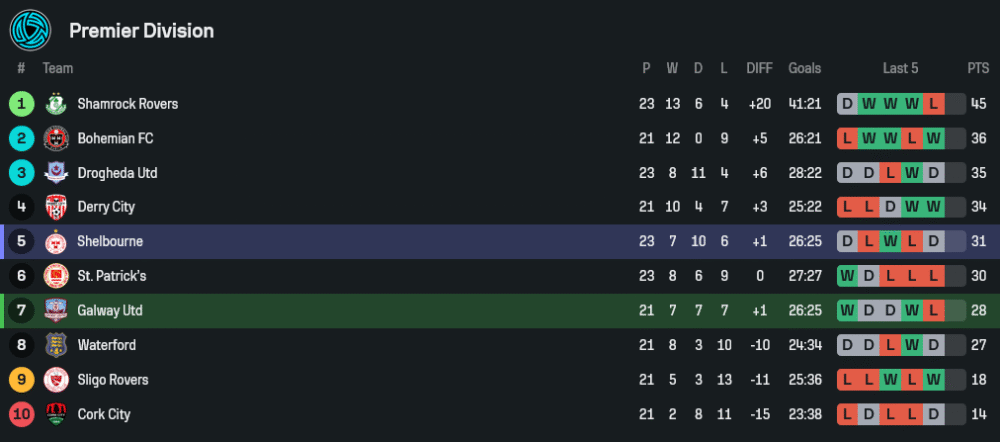Click Shamrock Rovers' most recent L result badge
Image resolution: width=1000 pixels, height=442 pixels.
933,104
